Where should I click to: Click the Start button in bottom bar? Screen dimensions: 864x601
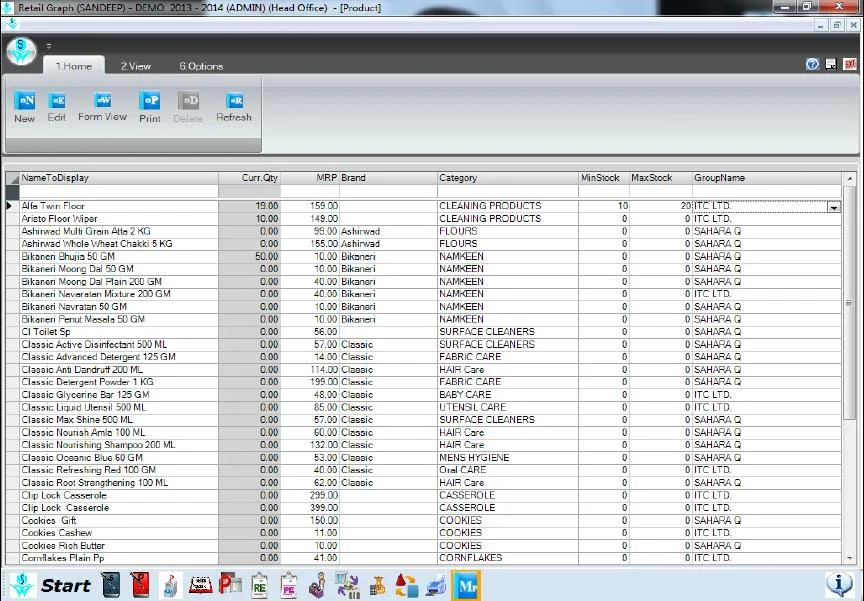pyautogui.click(x=66, y=586)
